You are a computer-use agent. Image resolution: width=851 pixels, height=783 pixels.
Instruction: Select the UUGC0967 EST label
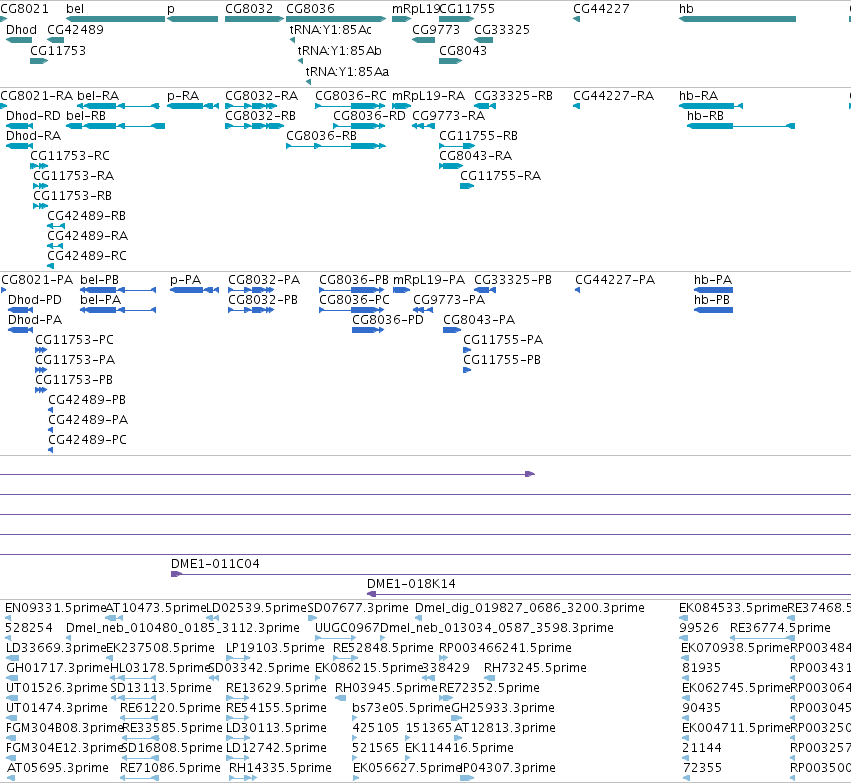(x=347, y=628)
